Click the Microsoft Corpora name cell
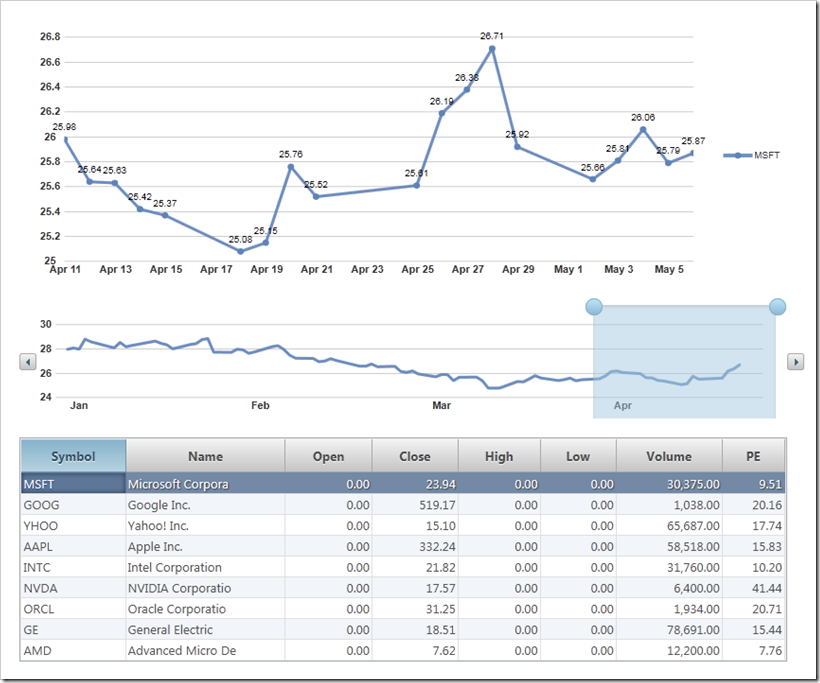820x683 pixels. tap(206, 484)
